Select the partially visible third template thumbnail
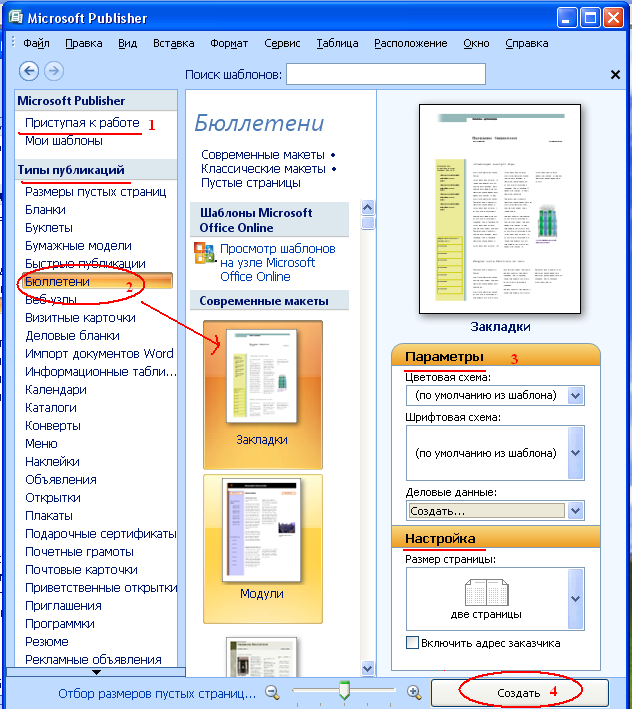 pos(261,657)
